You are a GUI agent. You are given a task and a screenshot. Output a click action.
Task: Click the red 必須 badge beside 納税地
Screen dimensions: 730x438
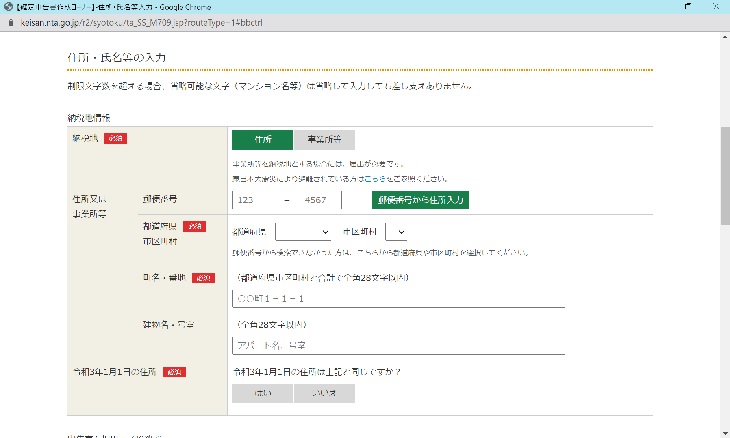[x=115, y=138]
